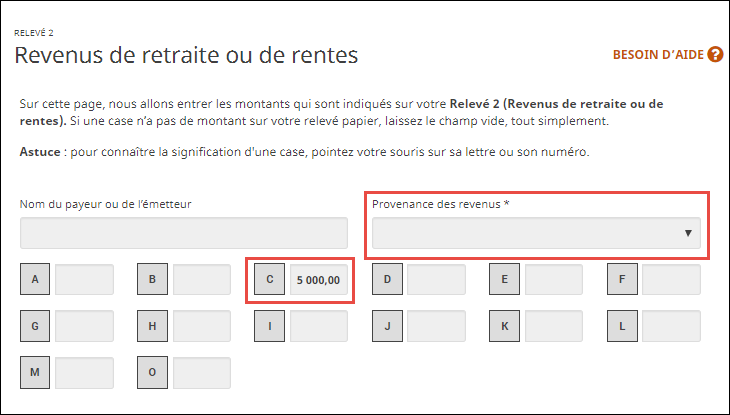The height and width of the screenshot is (415, 730).
Task: Click the input field for case I
Action: 319,326
